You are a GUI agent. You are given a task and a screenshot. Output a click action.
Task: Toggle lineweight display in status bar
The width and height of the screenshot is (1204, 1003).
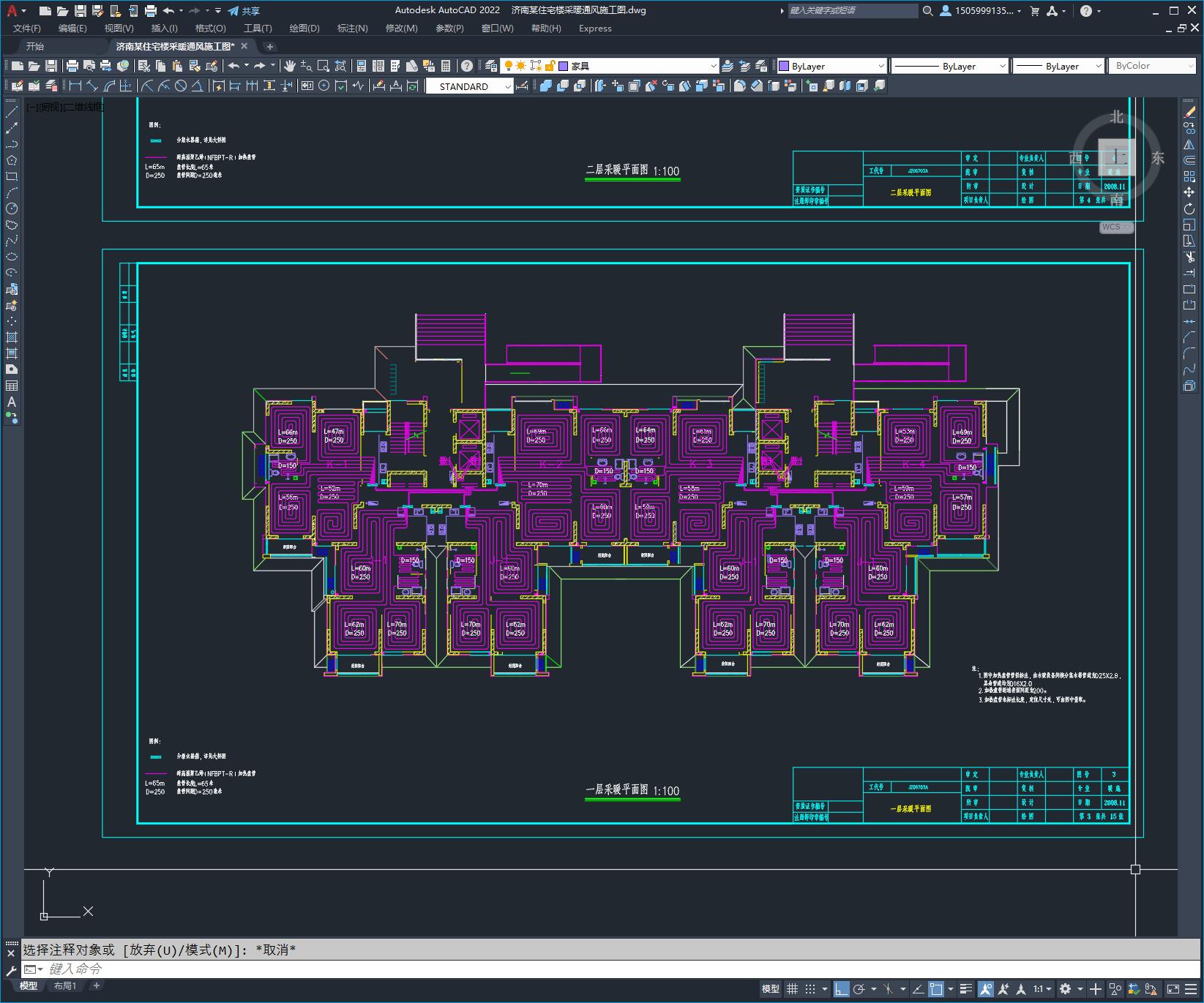965,989
